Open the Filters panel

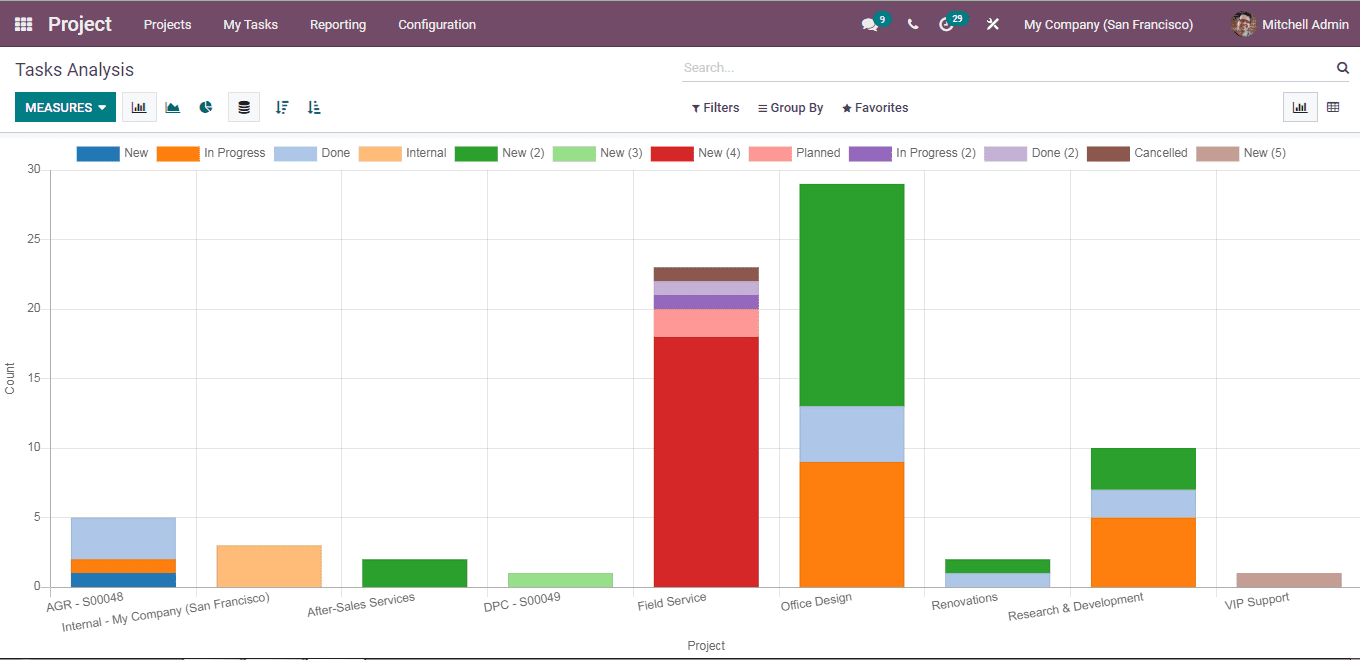point(715,107)
